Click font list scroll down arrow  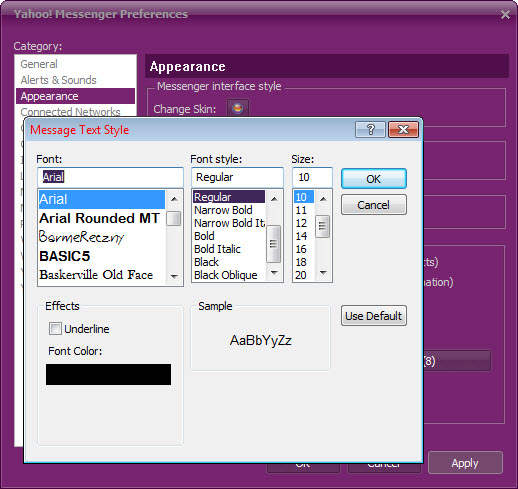pyautogui.click(x=174, y=276)
